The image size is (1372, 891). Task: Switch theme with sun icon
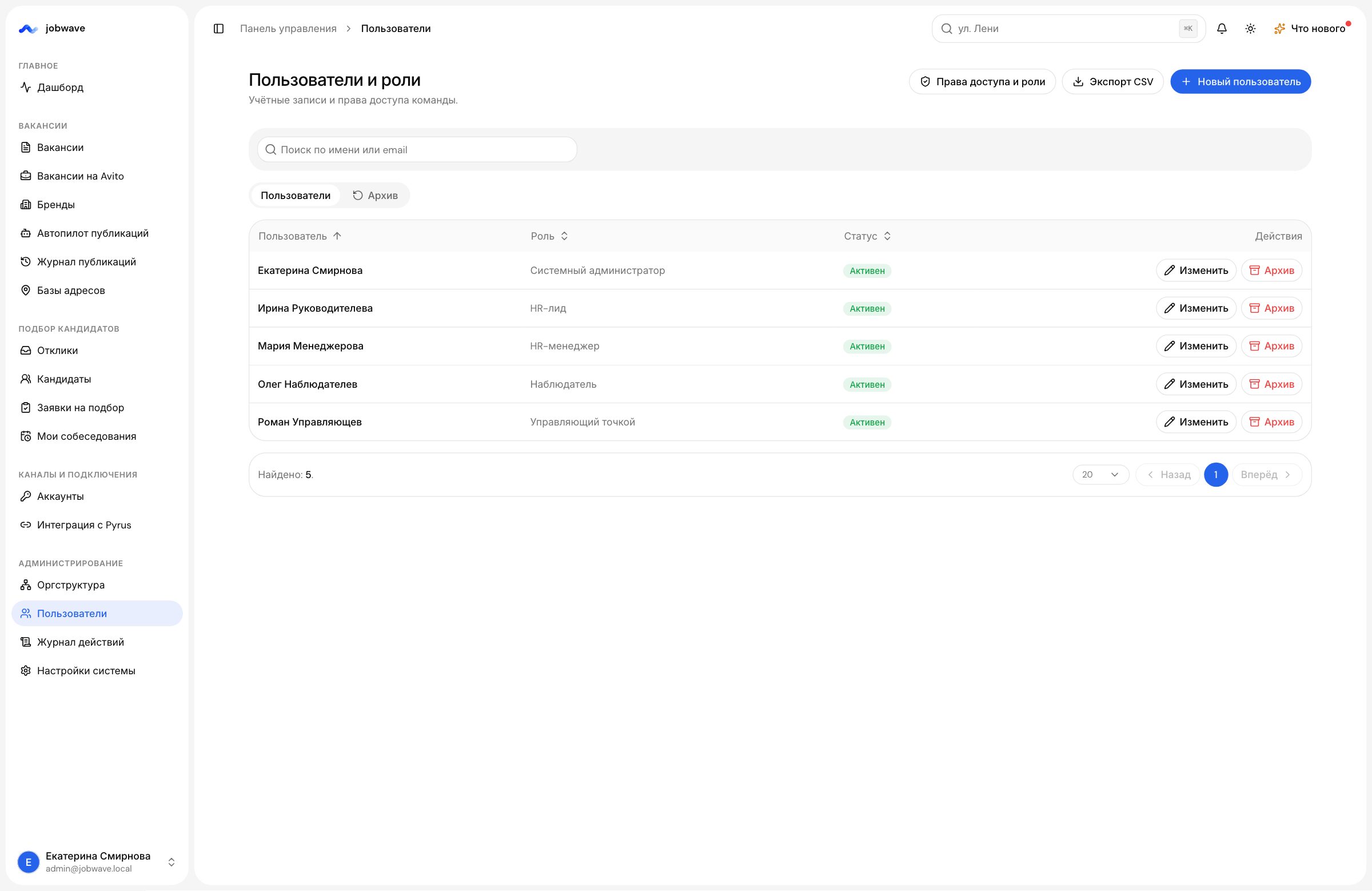[1250, 28]
